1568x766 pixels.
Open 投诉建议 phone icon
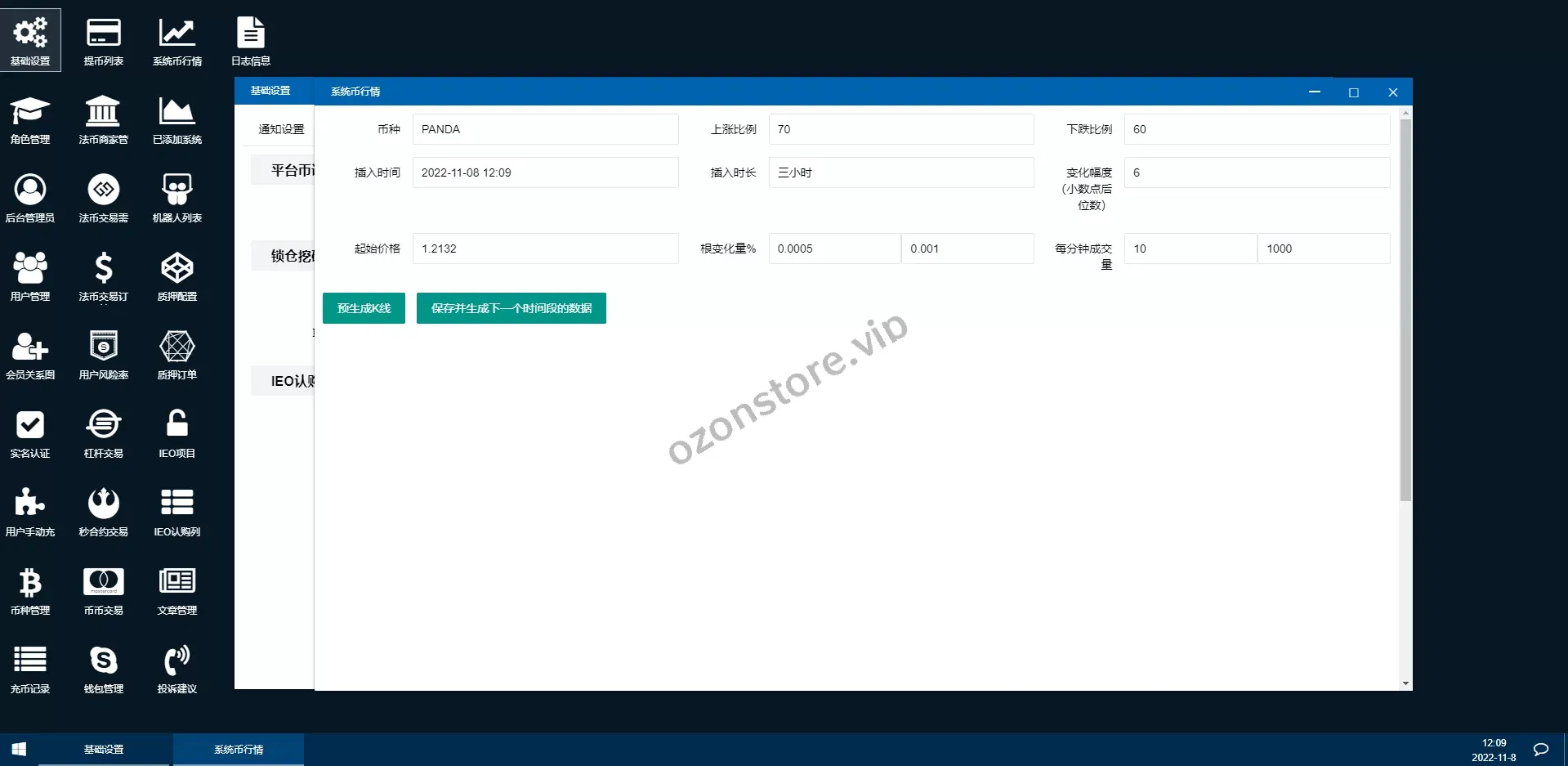176,668
